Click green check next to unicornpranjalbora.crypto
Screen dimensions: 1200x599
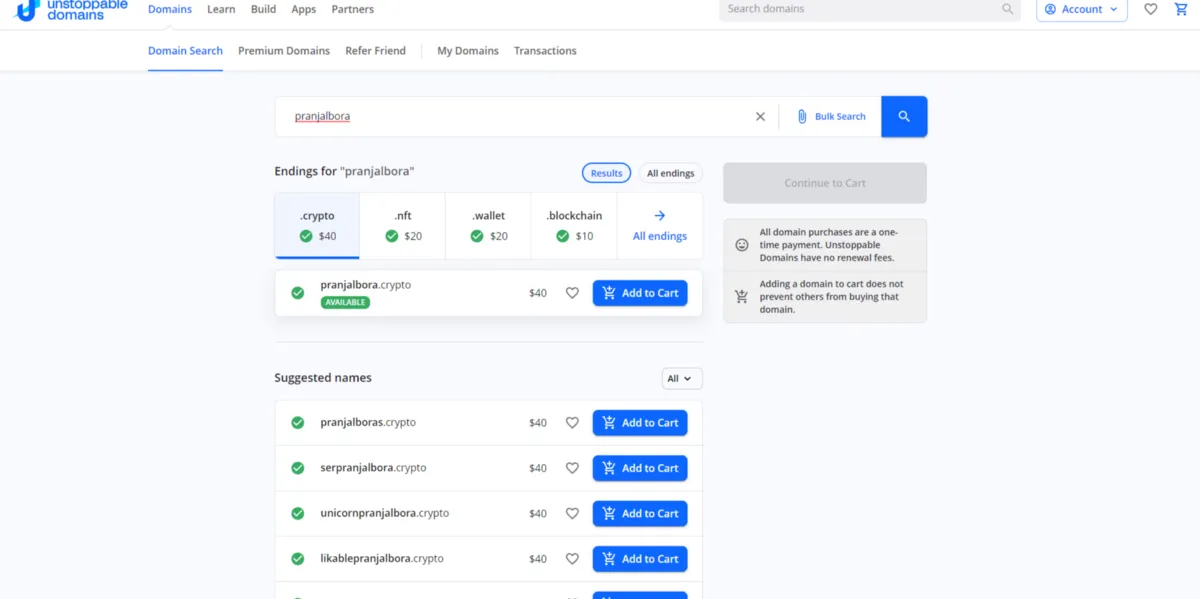298,513
